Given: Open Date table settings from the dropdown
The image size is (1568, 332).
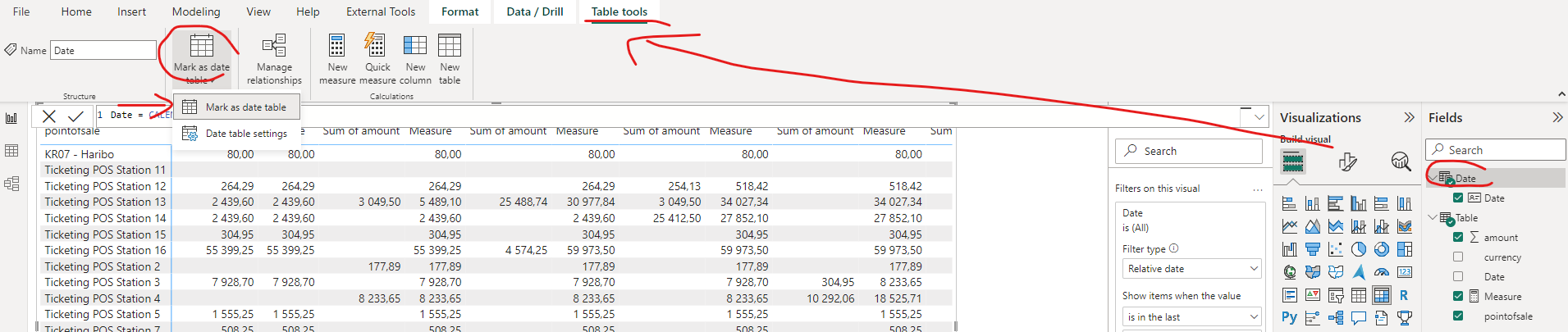Looking at the screenshot, I should 236,133.
